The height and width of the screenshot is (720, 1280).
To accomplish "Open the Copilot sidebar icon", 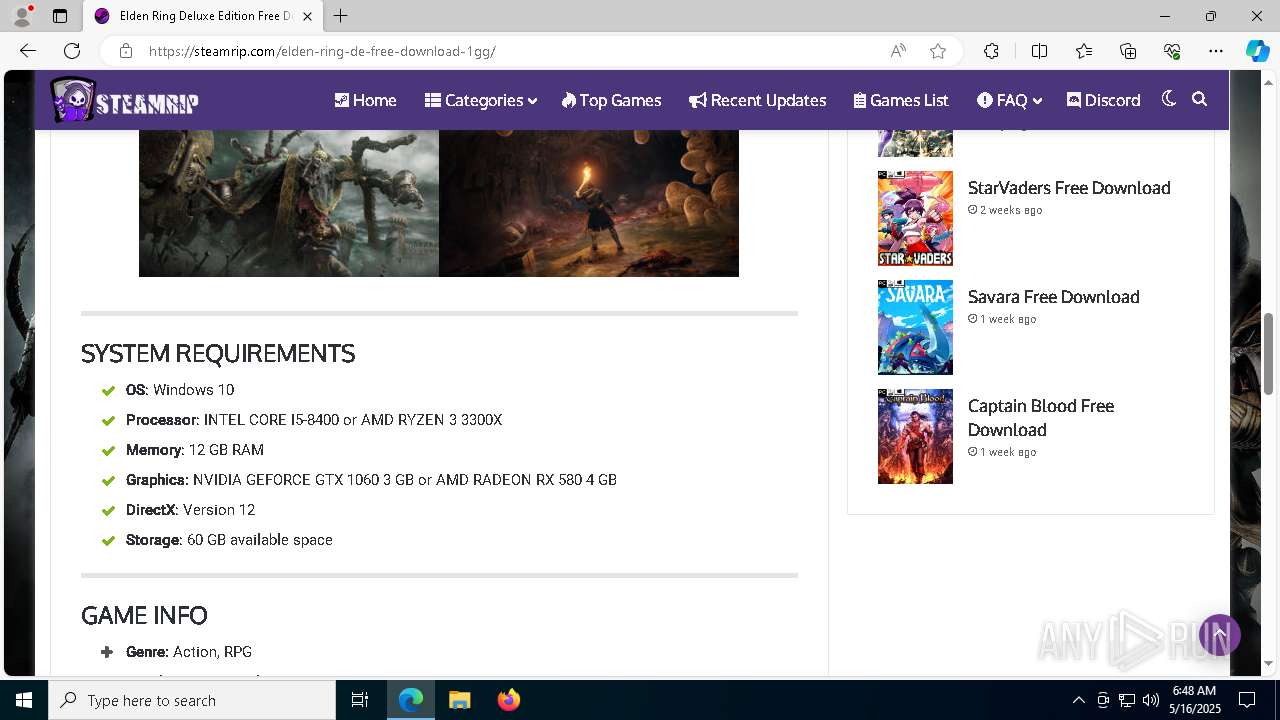I will [x=1257, y=51].
